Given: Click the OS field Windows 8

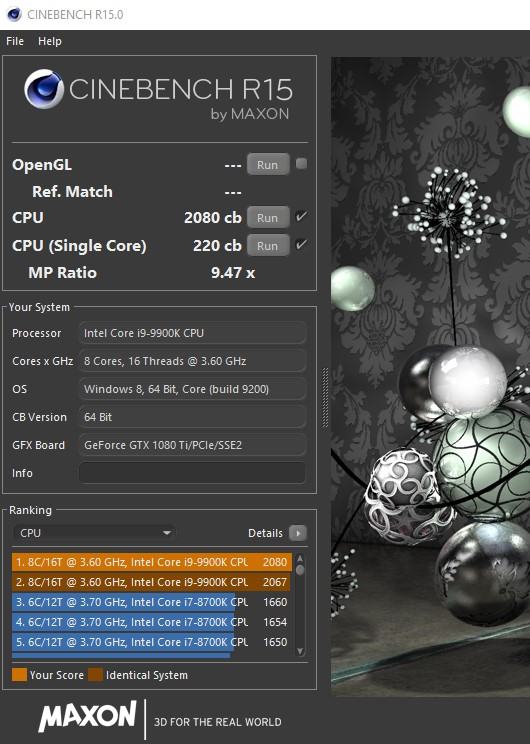Looking at the screenshot, I should point(192,389).
